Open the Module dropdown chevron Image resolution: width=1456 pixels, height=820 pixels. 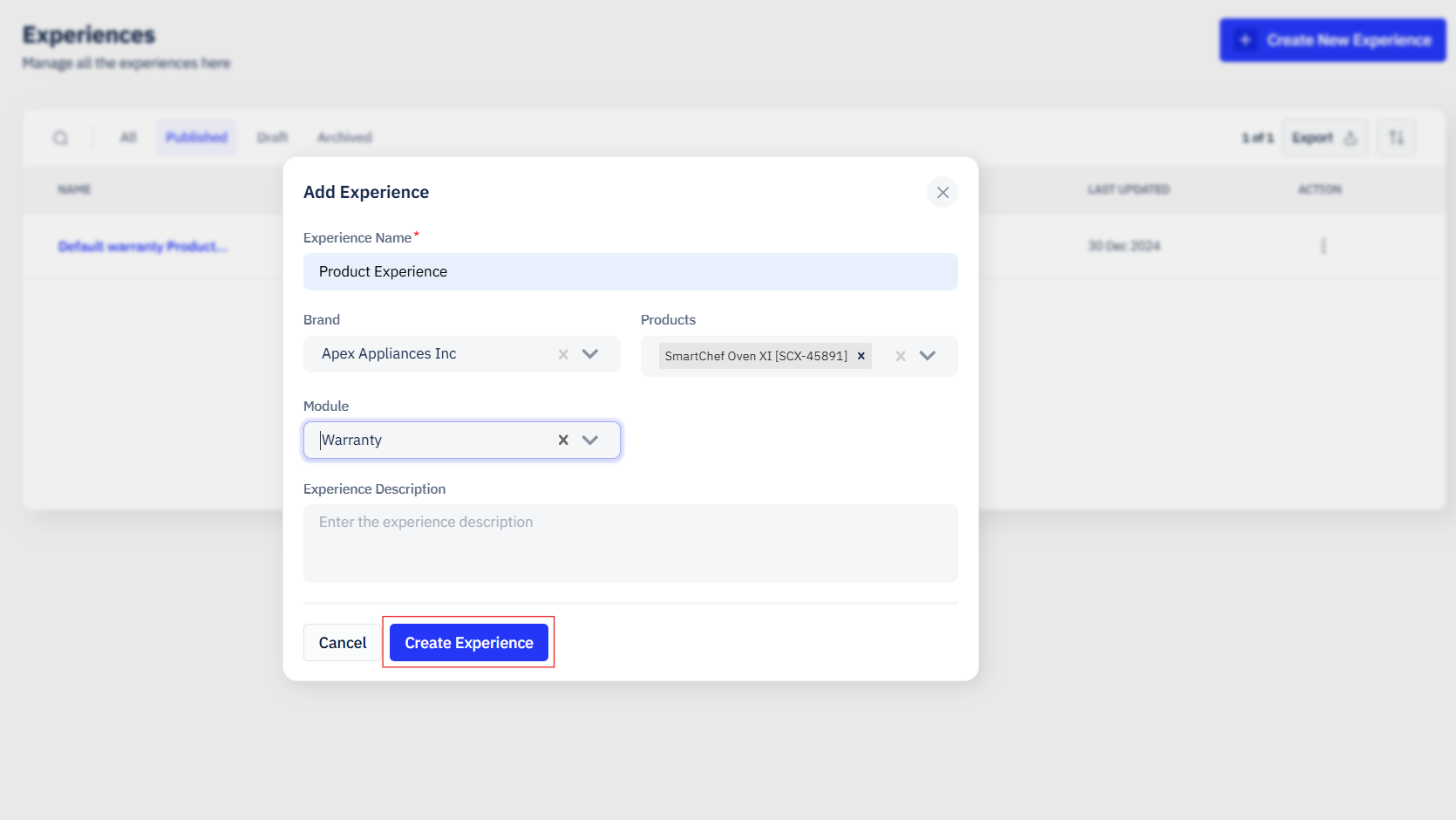coord(590,440)
